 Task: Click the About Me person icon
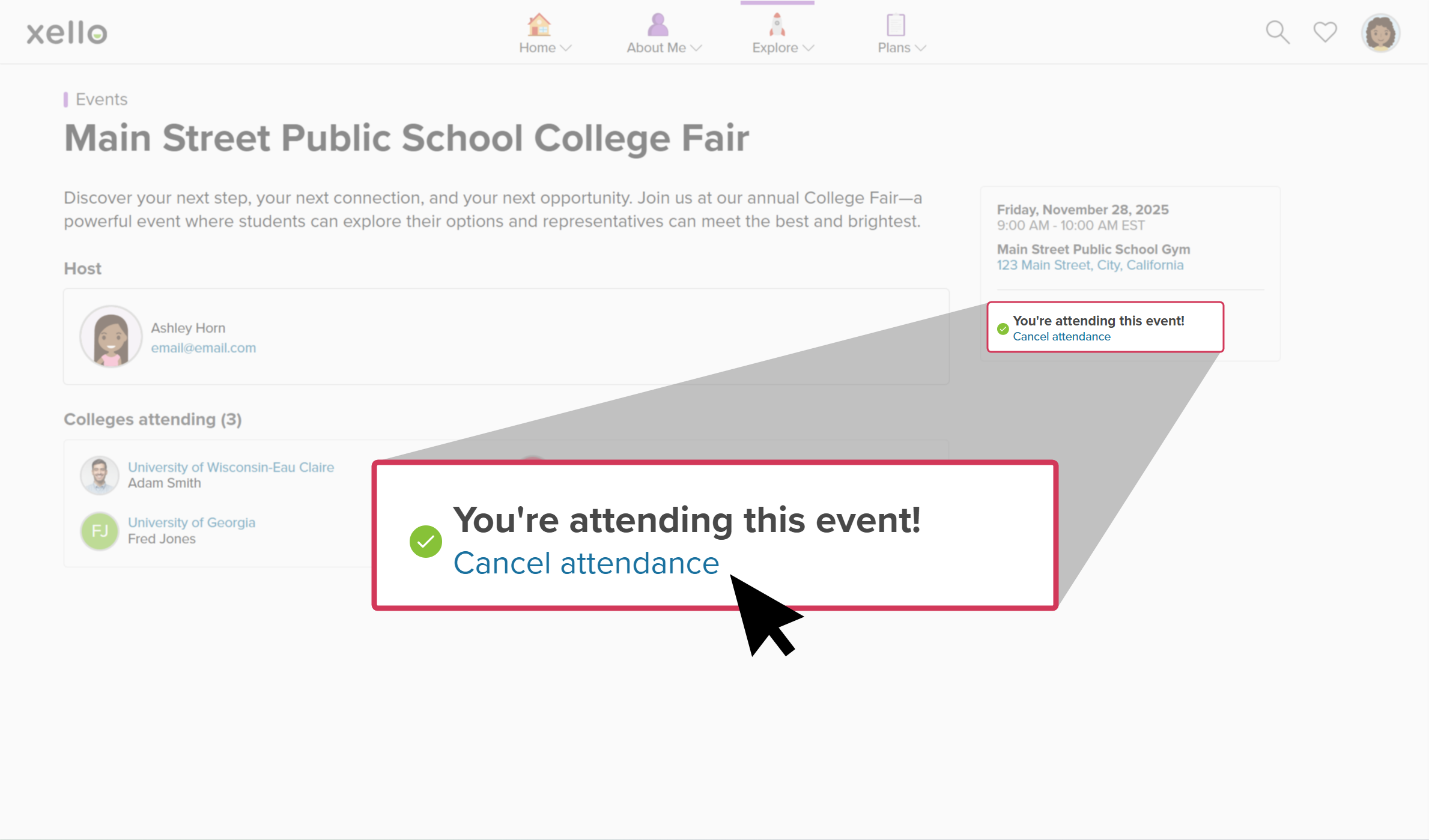pos(657,24)
